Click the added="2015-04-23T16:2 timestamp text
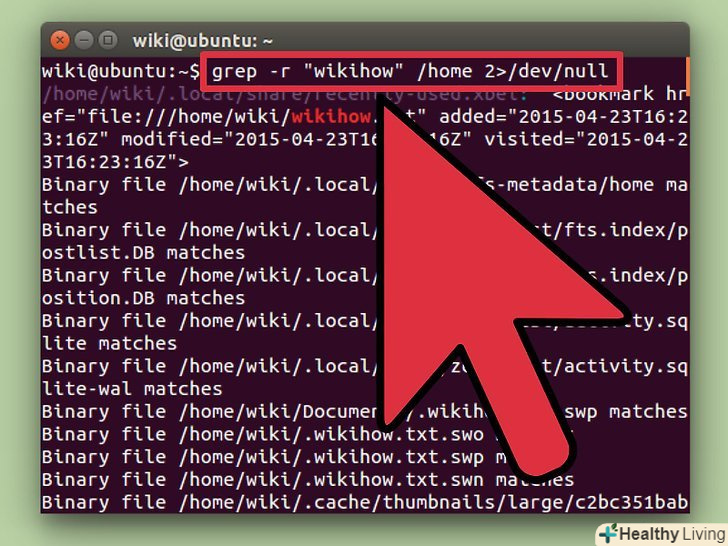This screenshot has width=728, height=546. coord(563,117)
